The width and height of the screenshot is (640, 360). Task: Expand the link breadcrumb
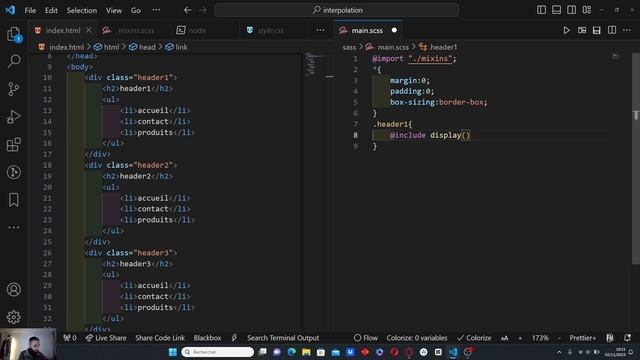pyautogui.click(x=177, y=47)
